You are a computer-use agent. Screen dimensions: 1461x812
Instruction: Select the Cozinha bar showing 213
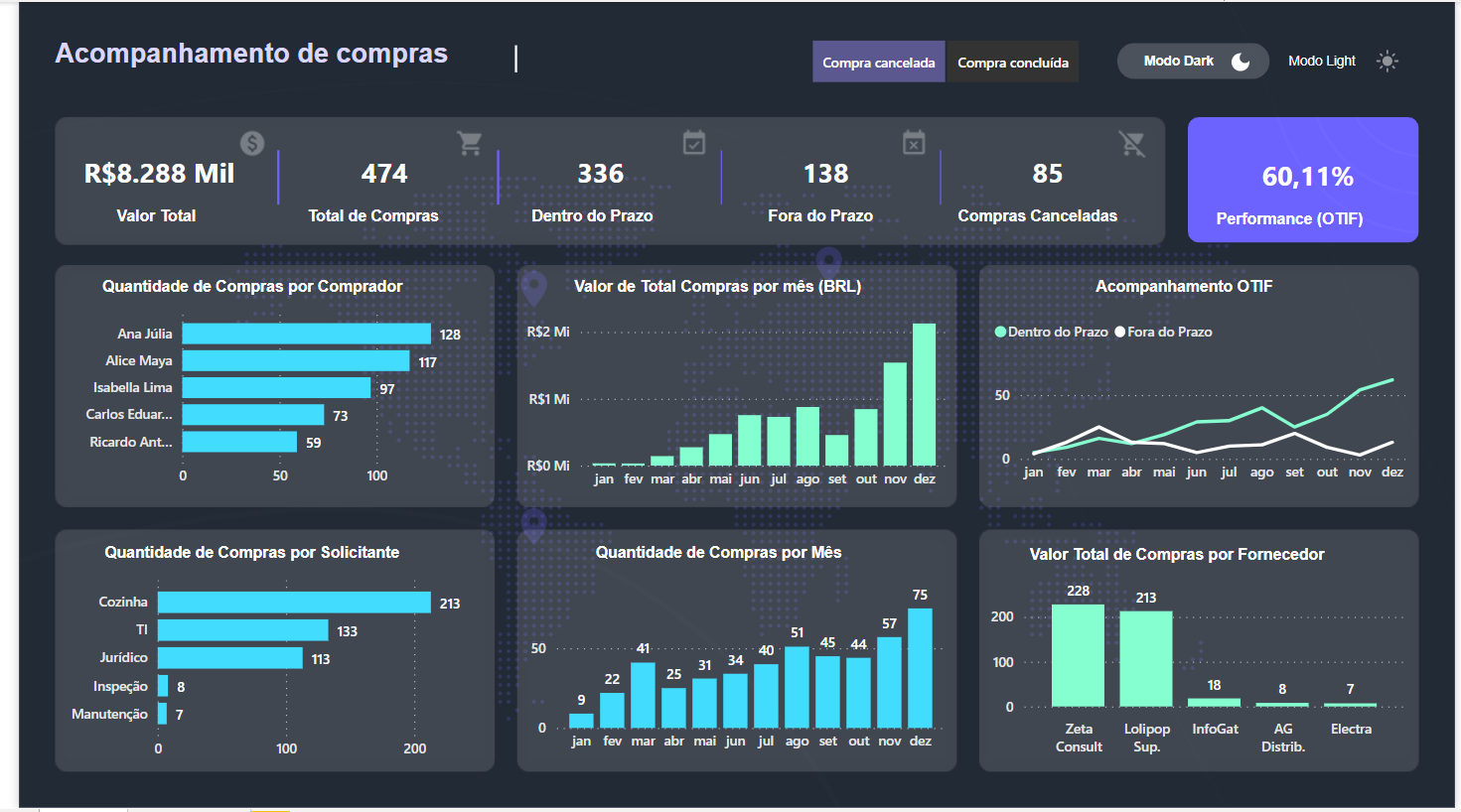pyautogui.click(x=295, y=603)
